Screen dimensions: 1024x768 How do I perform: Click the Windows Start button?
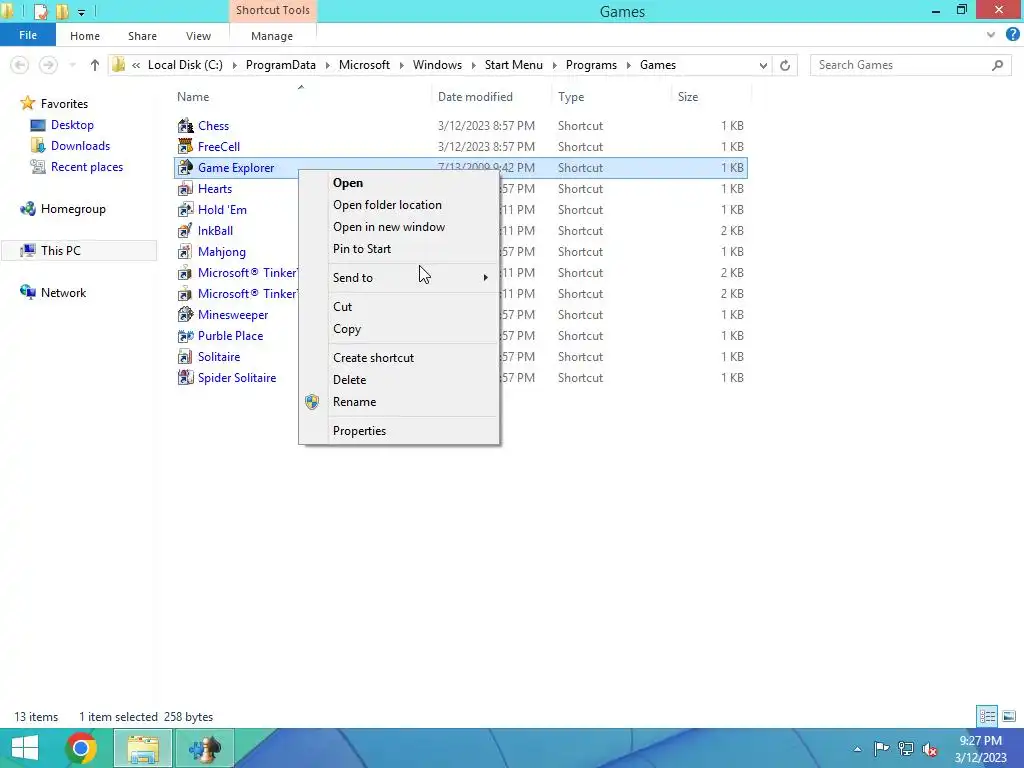click(x=25, y=748)
